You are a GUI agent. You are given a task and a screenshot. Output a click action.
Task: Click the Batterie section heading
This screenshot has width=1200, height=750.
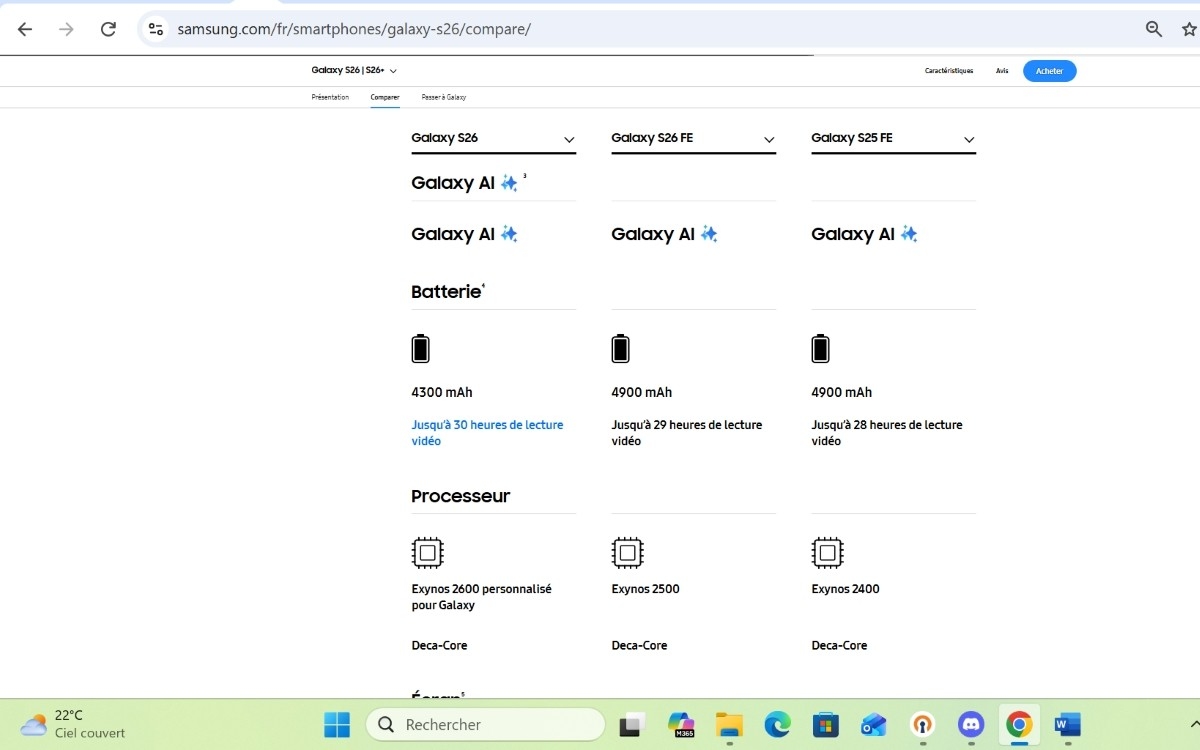tap(446, 292)
